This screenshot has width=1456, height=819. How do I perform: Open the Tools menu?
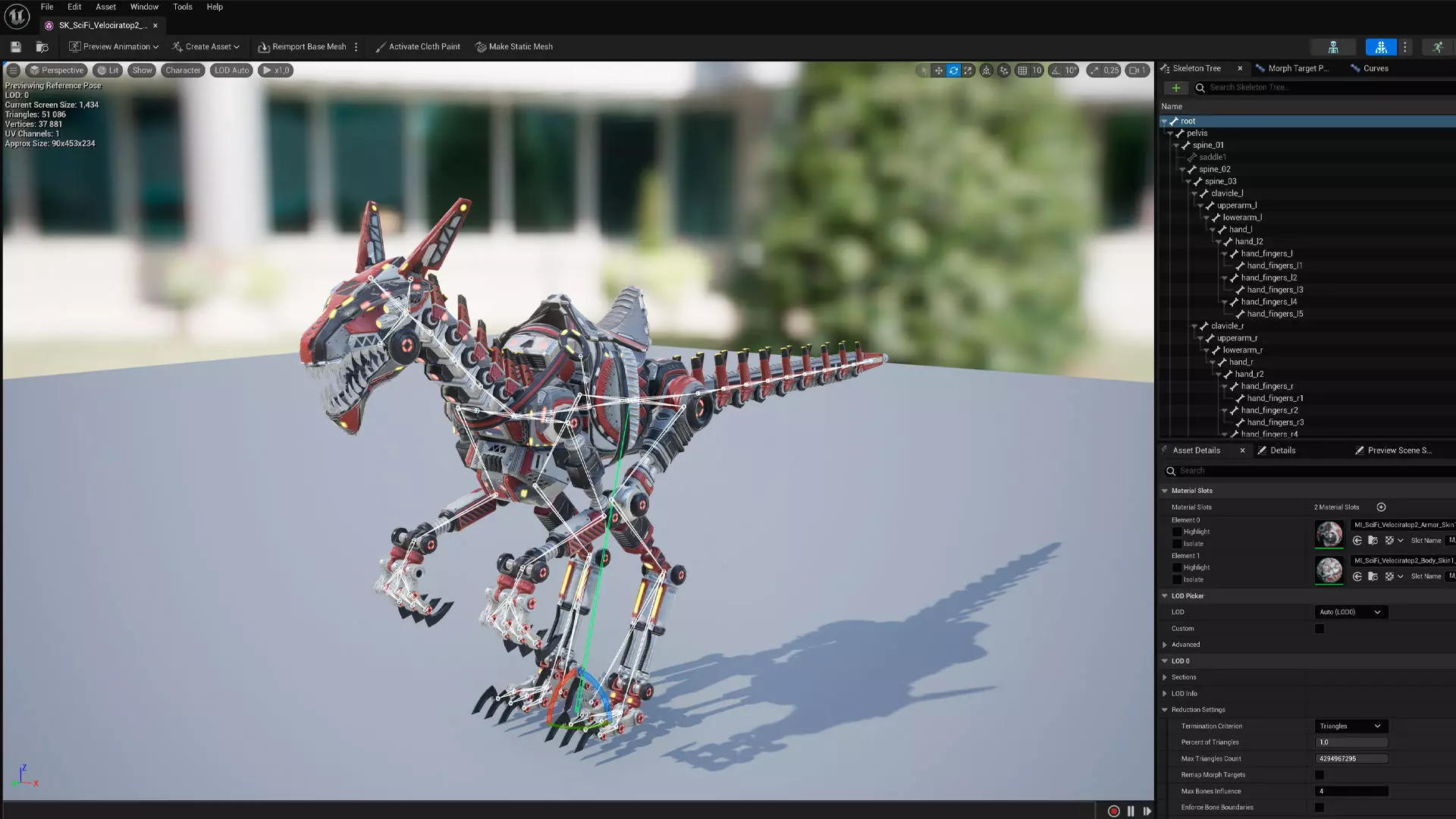point(182,7)
